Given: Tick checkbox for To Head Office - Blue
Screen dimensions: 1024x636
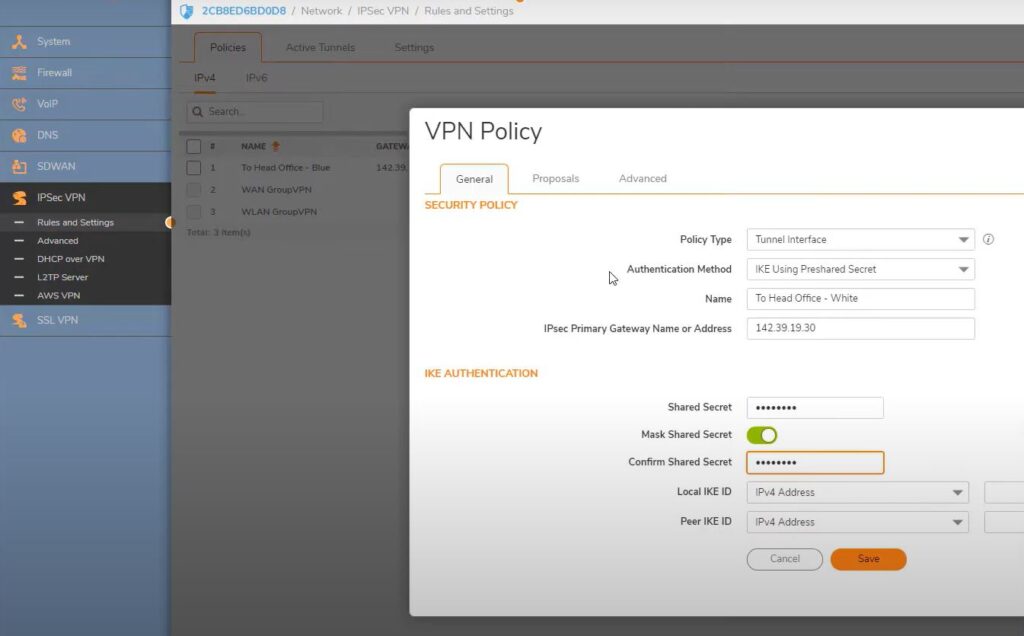Looking at the screenshot, I should point(194,168).
